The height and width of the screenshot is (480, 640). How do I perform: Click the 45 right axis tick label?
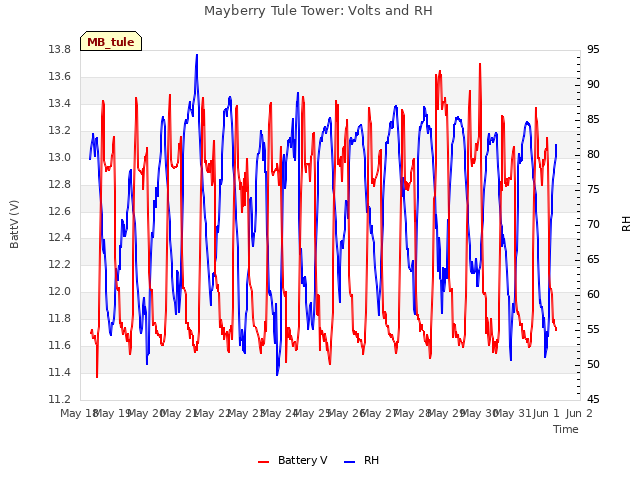593,400
